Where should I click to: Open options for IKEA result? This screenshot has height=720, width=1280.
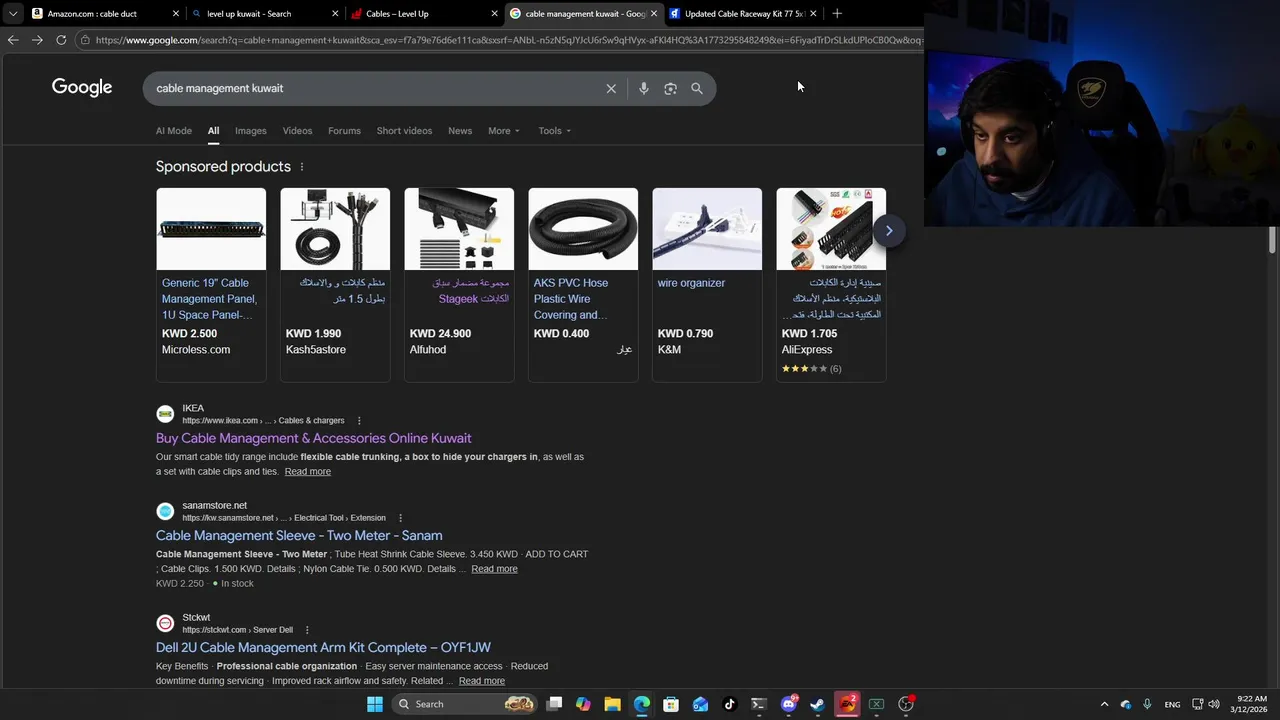tap(359, 421)
